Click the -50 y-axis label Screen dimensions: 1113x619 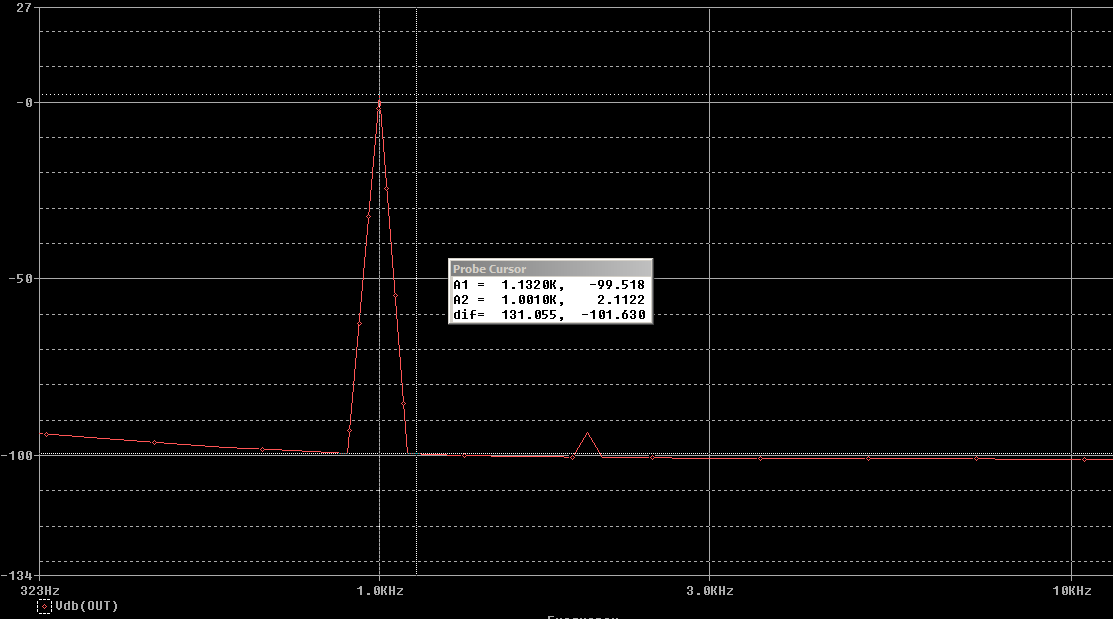pos(21,278)
